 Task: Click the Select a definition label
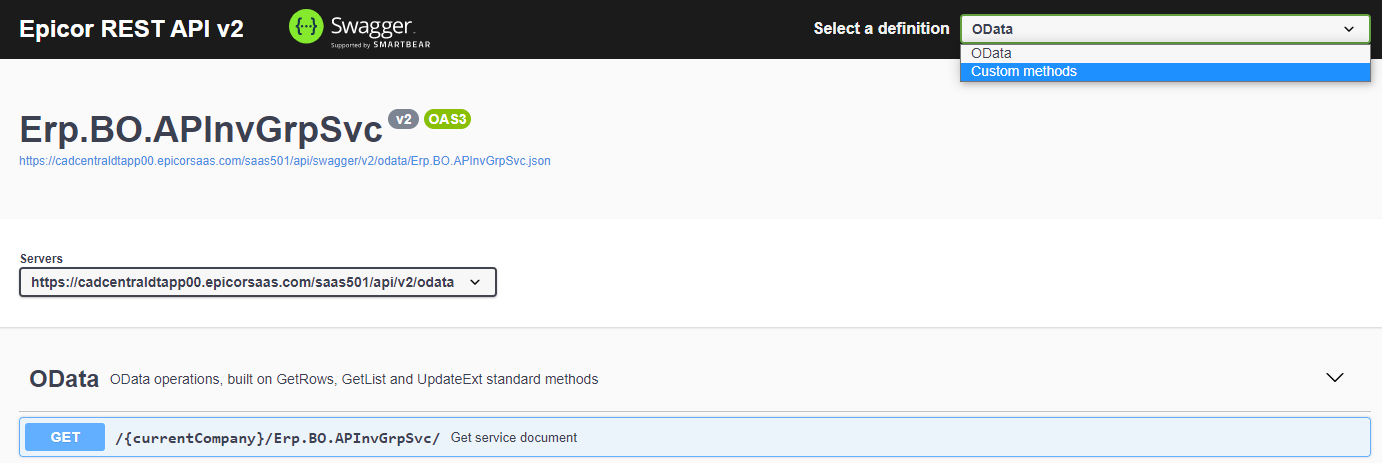881,29
